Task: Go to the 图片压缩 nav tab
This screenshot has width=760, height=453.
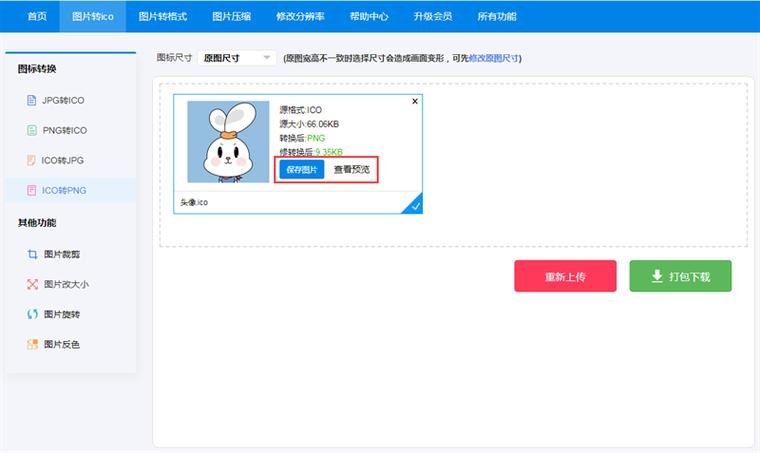Action: pyautogui.click(x=231, y=16)
